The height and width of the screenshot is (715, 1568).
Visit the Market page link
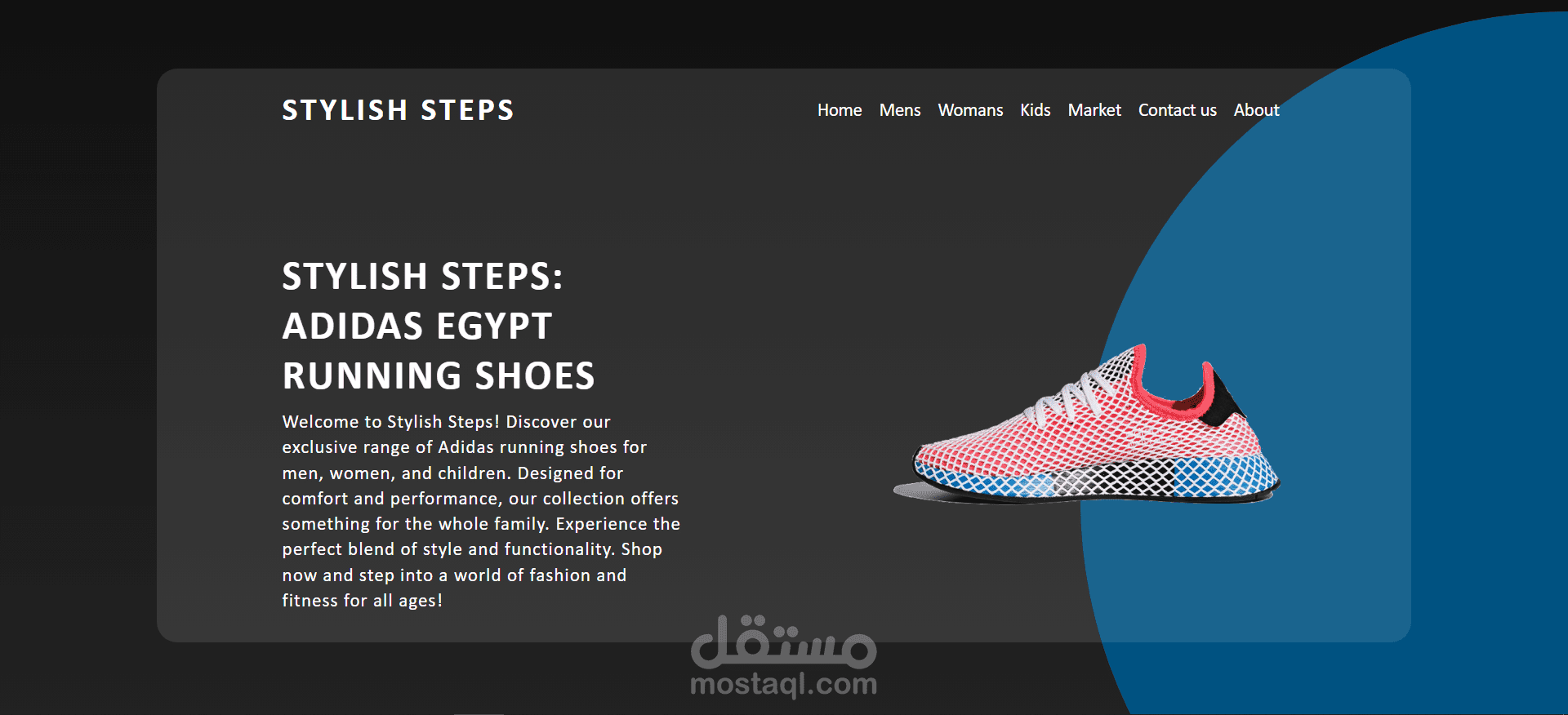coord(1094,110)
